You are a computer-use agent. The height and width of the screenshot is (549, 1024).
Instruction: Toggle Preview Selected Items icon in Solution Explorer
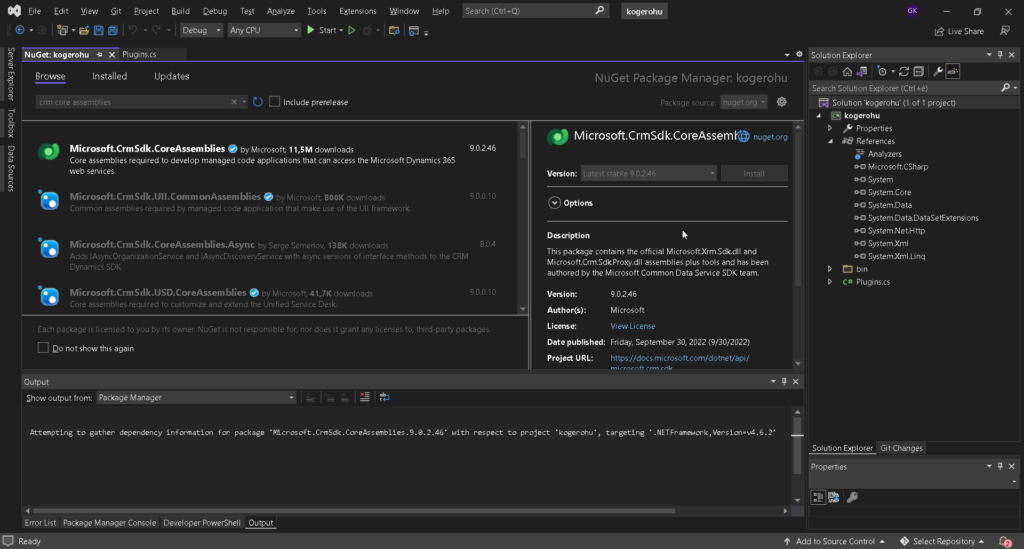click(x=953, y=71)
